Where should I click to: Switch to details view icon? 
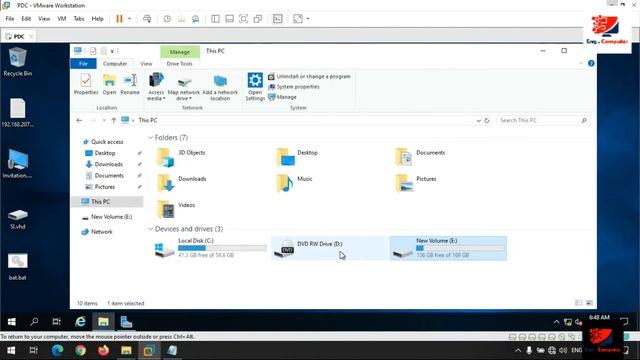point(578,303)
